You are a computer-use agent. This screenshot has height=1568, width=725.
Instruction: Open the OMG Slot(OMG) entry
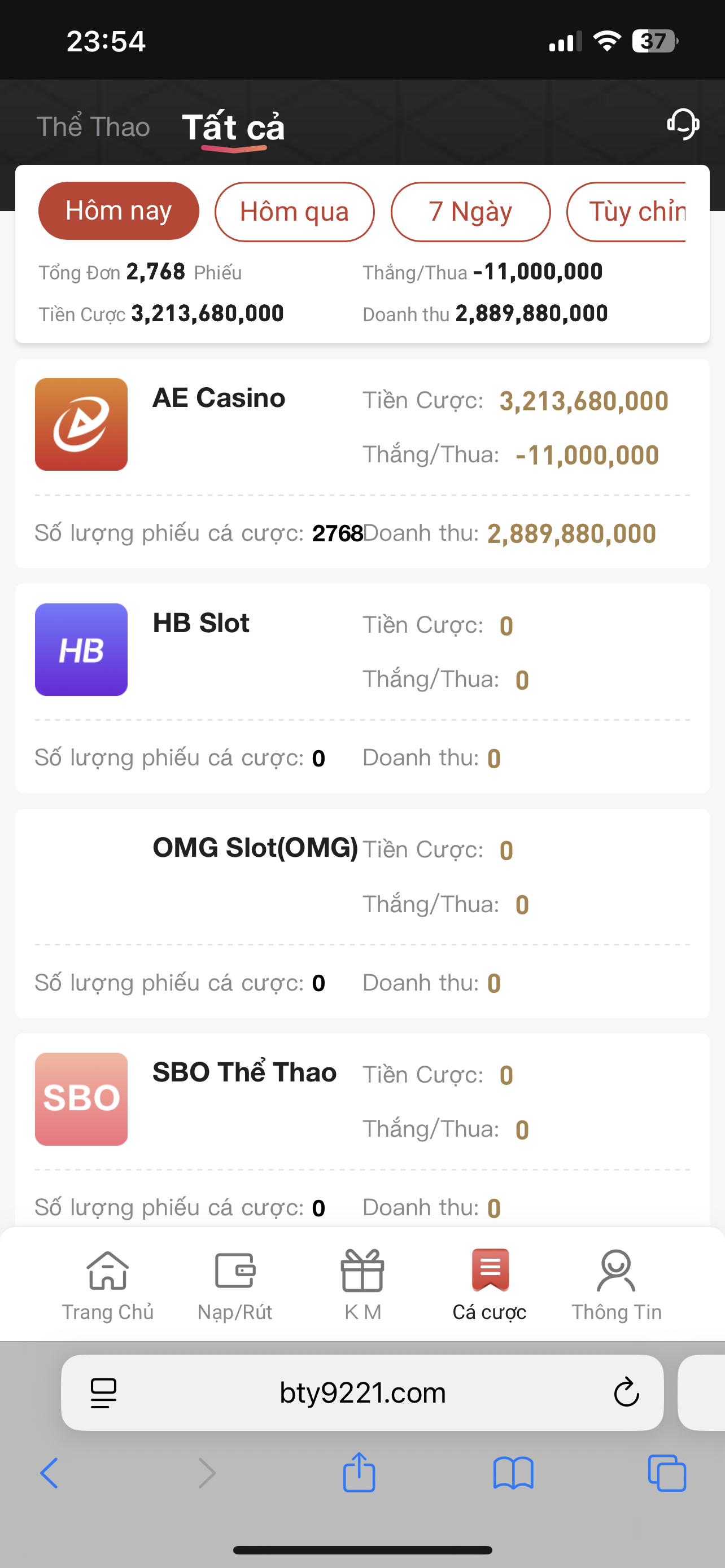[255, 848]
